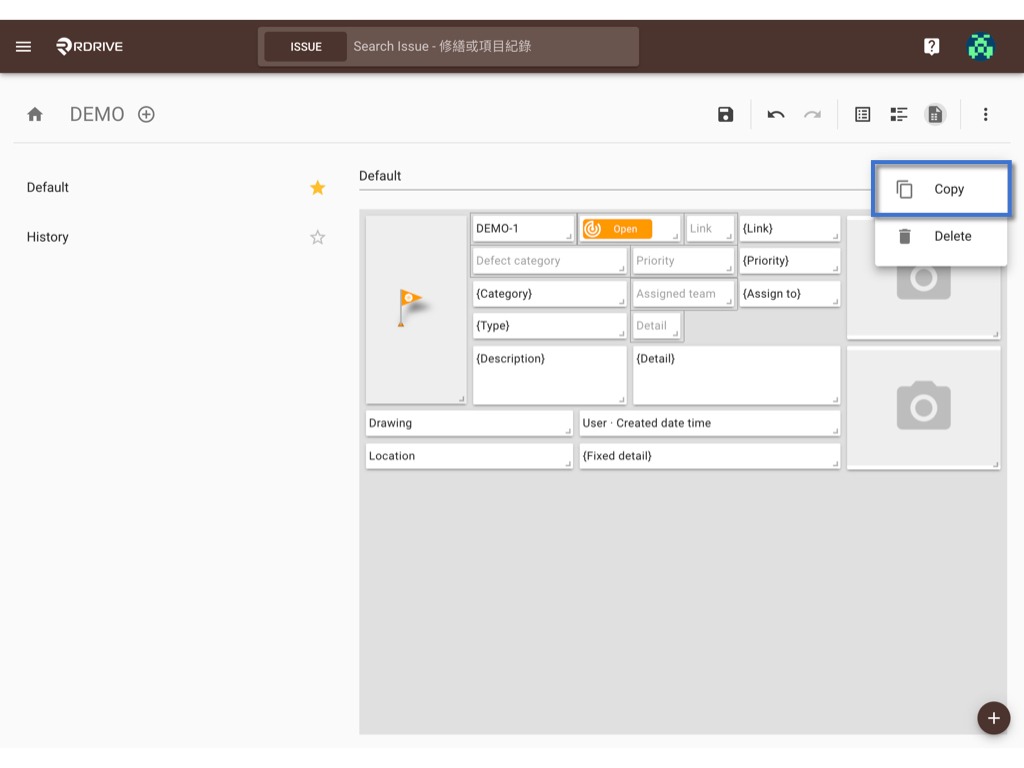The height and width of the screenshot is (768, 1024).
Task: Select the lower camera photo placeholder
Action: [923, 408]
